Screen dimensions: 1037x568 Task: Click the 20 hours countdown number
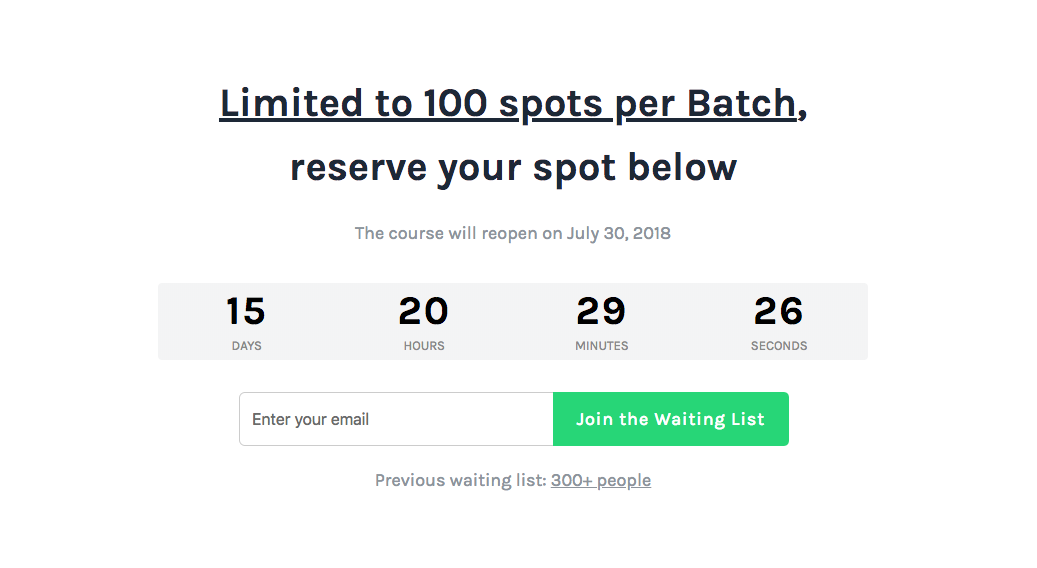click(x=423, y=311)
